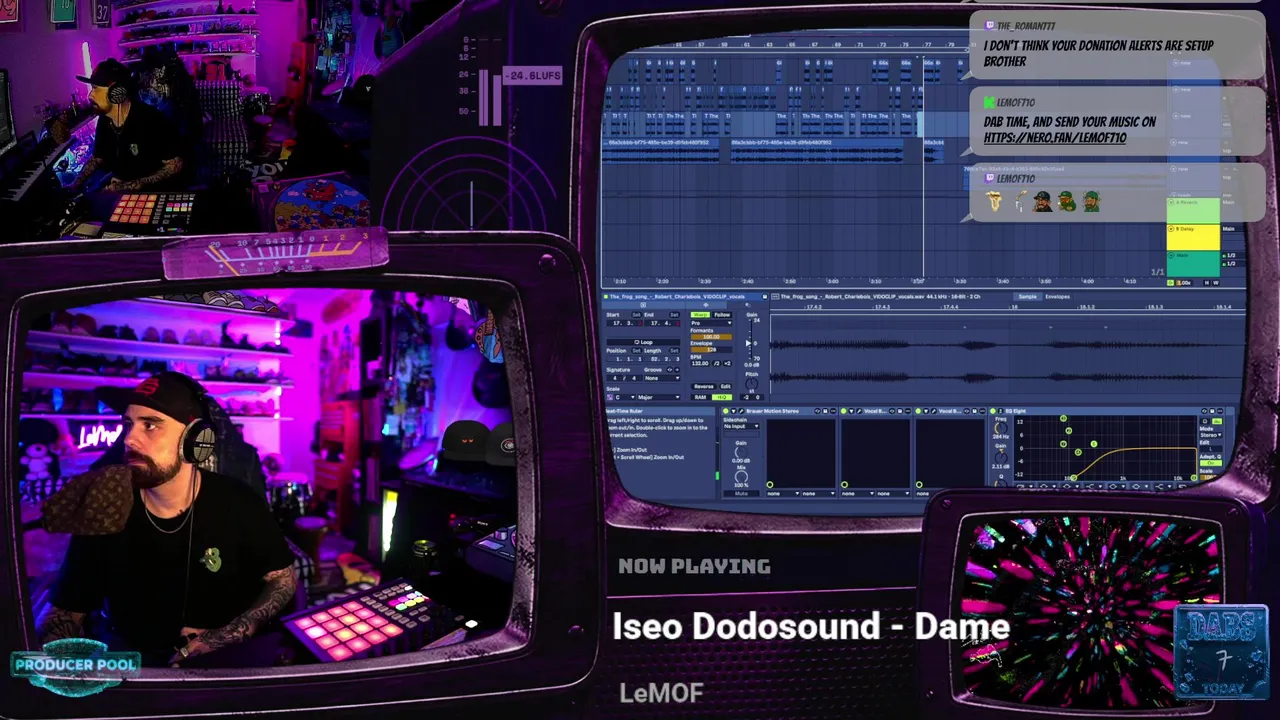Adjust the EQ Eight Gain knob

[x=1001, y=457]
